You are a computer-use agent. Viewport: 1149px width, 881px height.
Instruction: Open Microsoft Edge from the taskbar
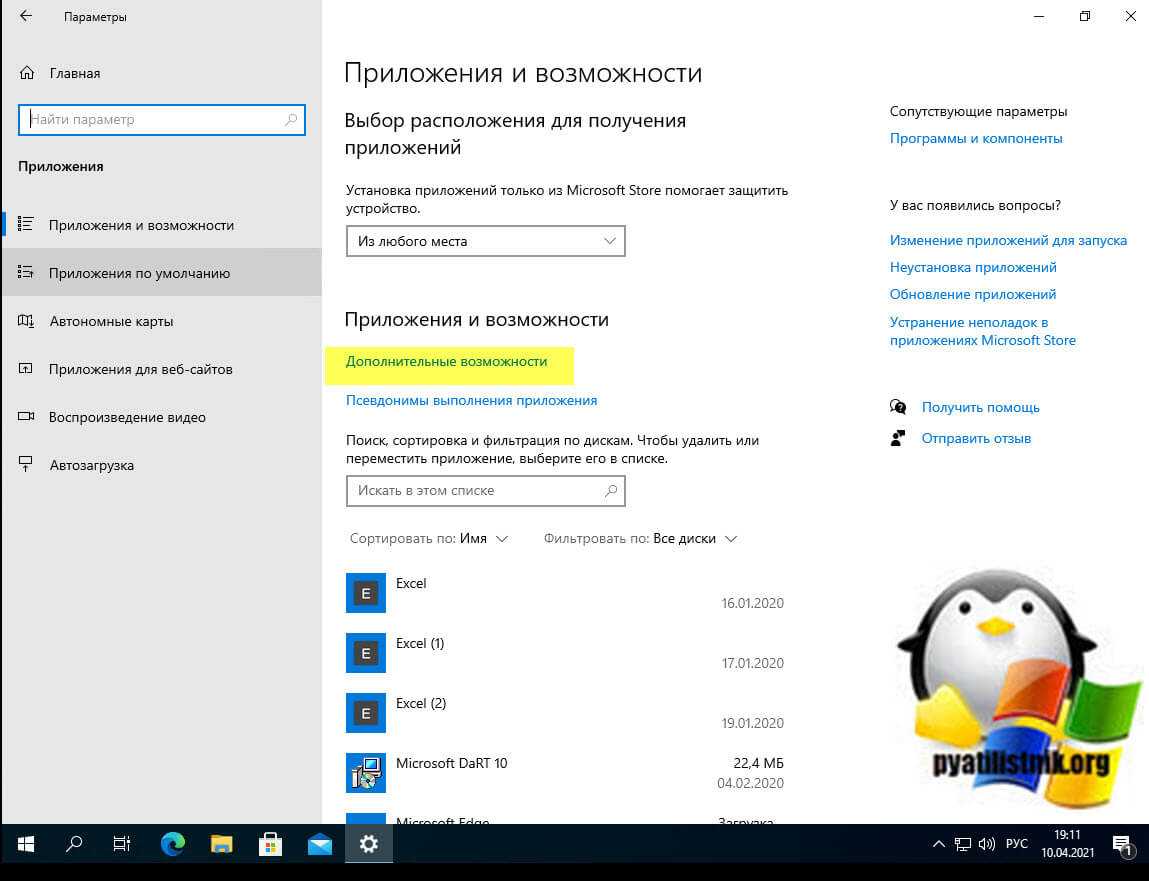173,844
